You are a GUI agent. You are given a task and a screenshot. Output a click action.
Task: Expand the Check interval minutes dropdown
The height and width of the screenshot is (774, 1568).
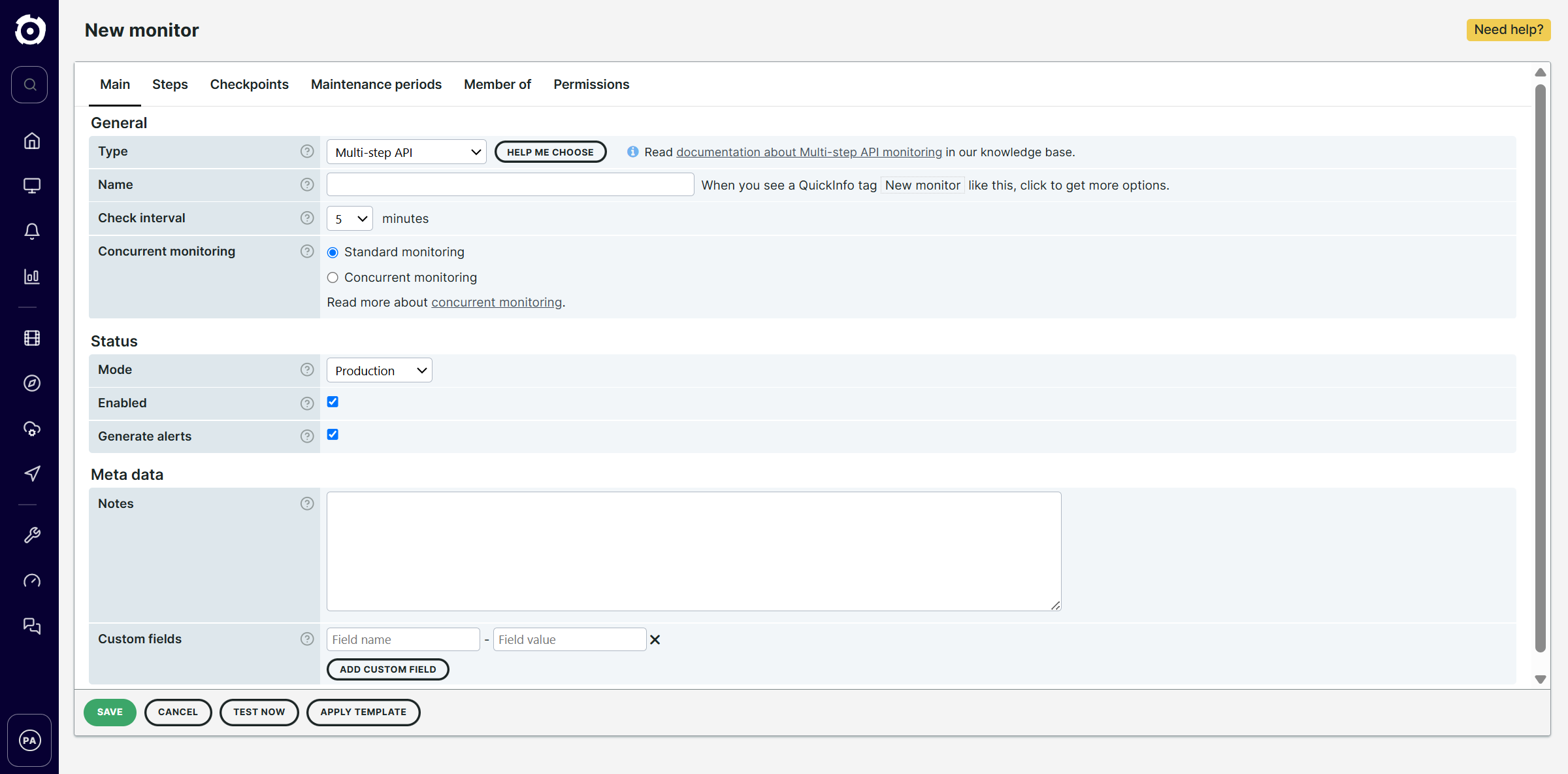point(350,219)
